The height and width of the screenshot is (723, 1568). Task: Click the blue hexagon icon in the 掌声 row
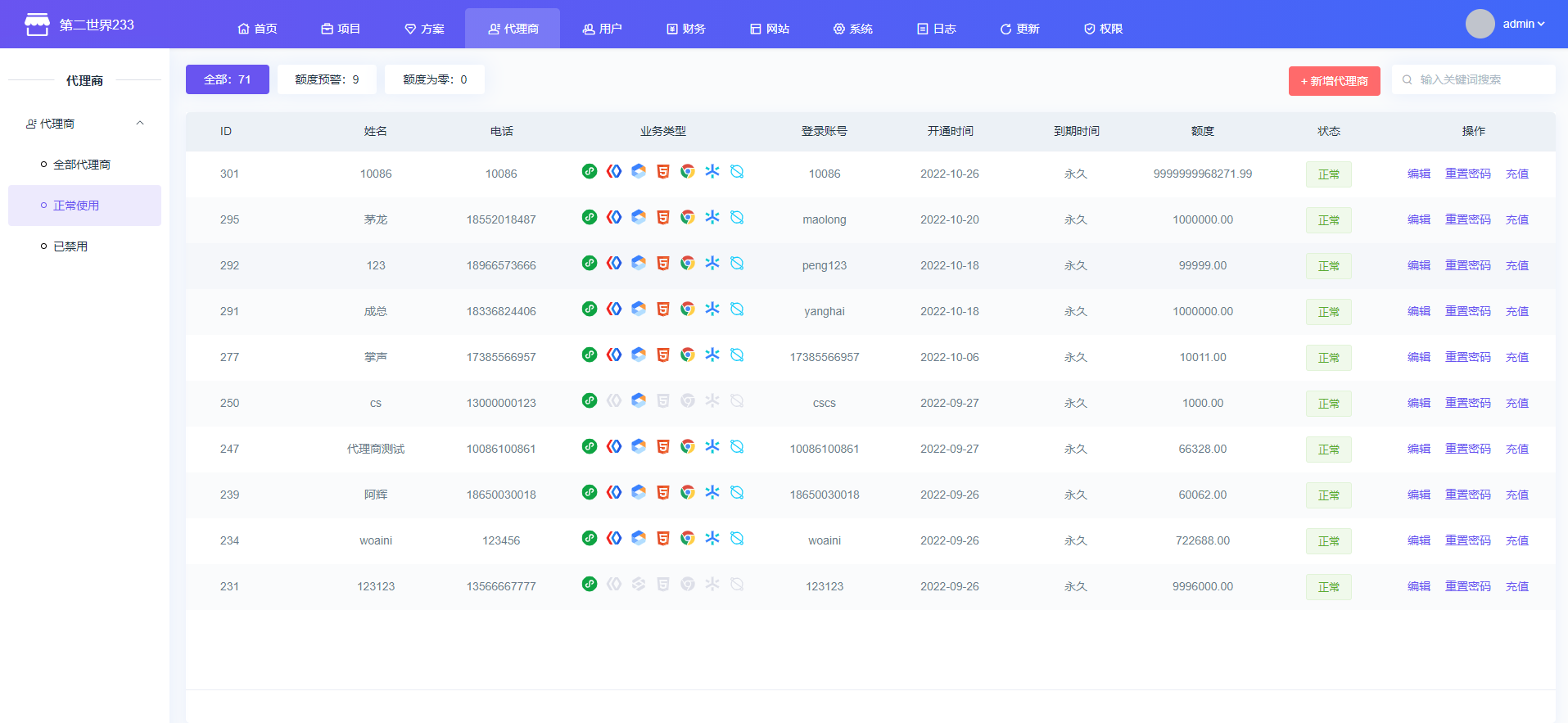[639, 355]
